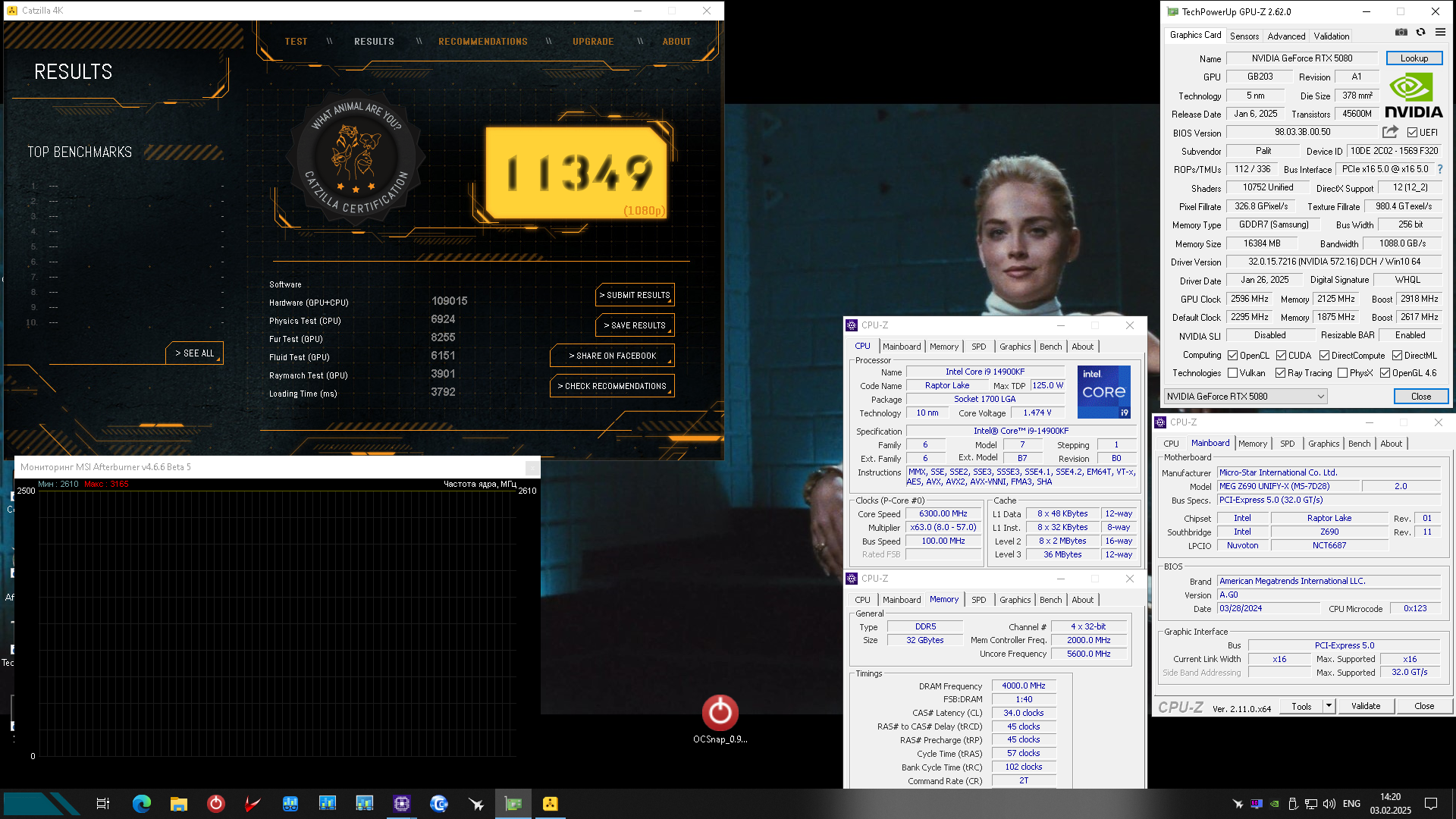Image resolution: width=1456 pixels, height=819 pixels.
Task: Launch Microsoft Edge from the taskbar
Action: click(x=142, y=804)
